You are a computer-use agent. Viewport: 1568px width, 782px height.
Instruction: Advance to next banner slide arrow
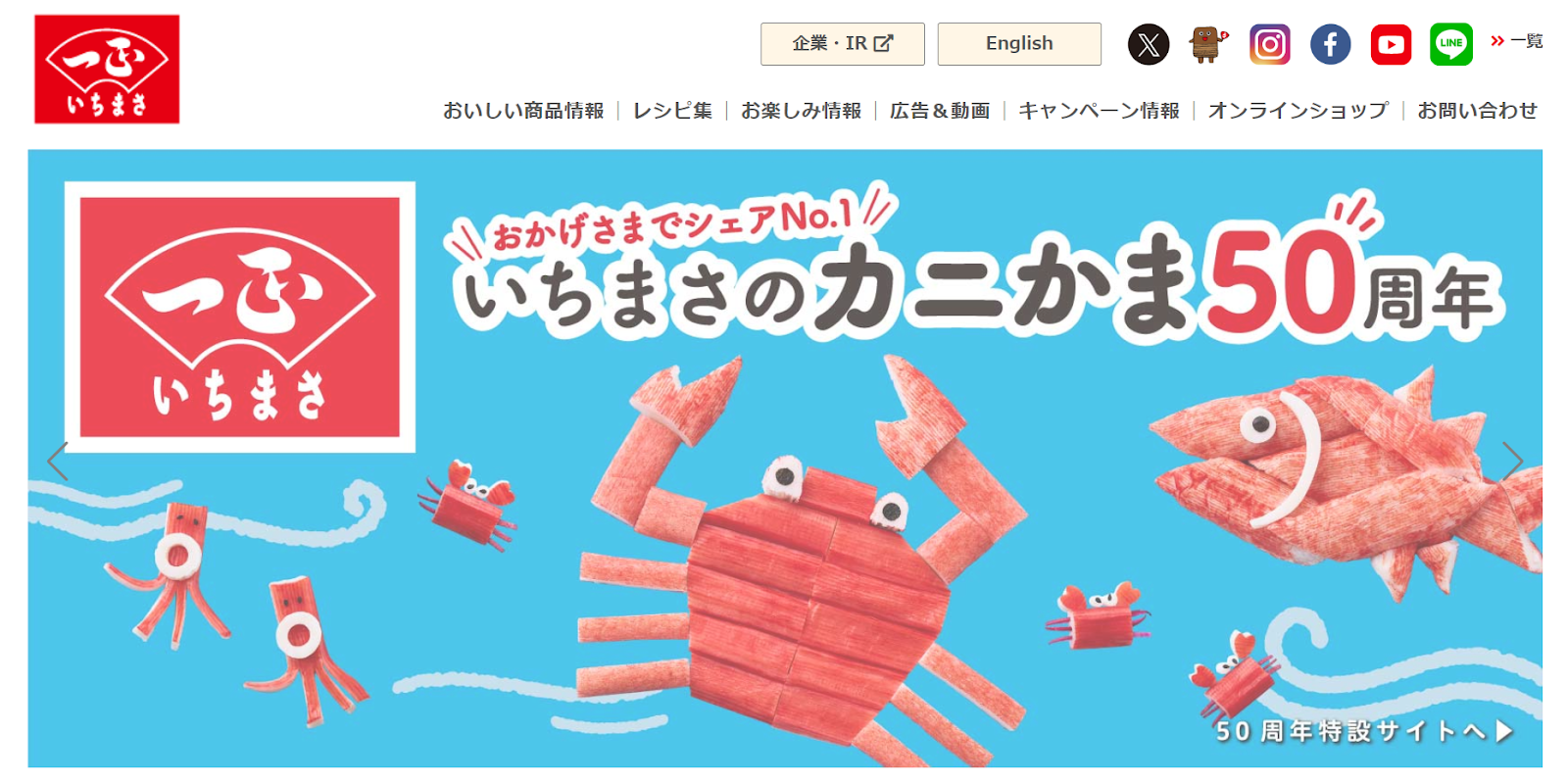coord(1513,461)
